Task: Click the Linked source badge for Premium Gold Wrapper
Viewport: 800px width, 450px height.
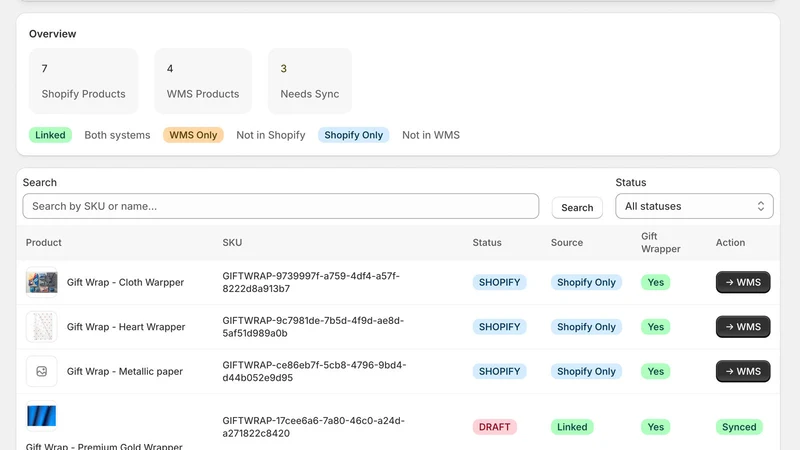Action: pyautogui.click(x=572, y=427)
